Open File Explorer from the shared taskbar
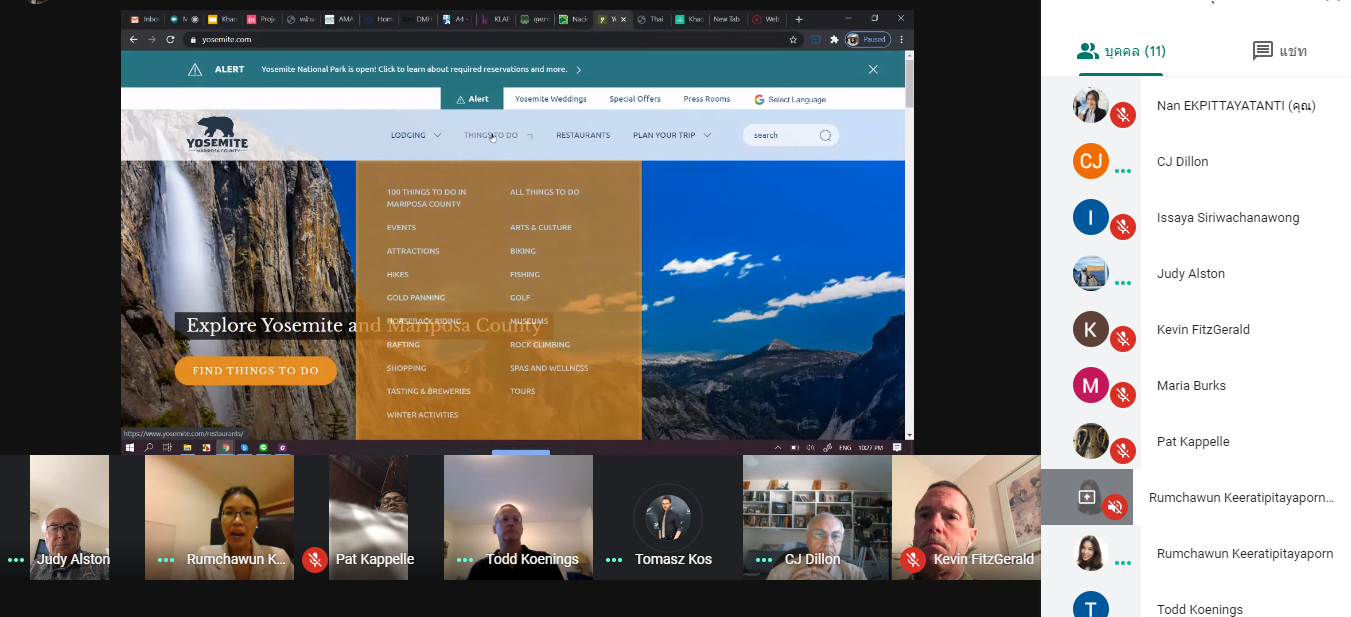Screen dimensions: 1351x617 187,448
